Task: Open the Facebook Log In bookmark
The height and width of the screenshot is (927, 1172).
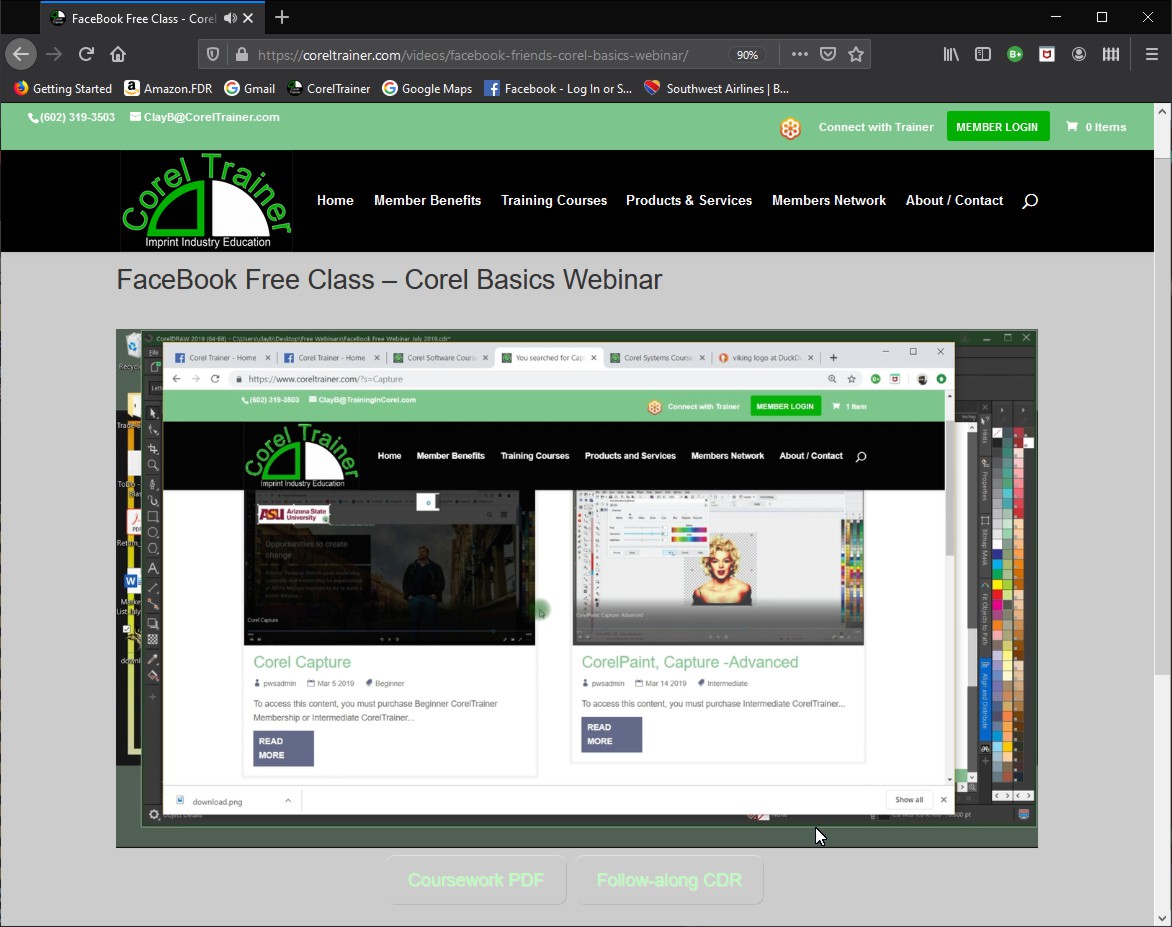Action: pyautogui.click(x=558, y=88)
